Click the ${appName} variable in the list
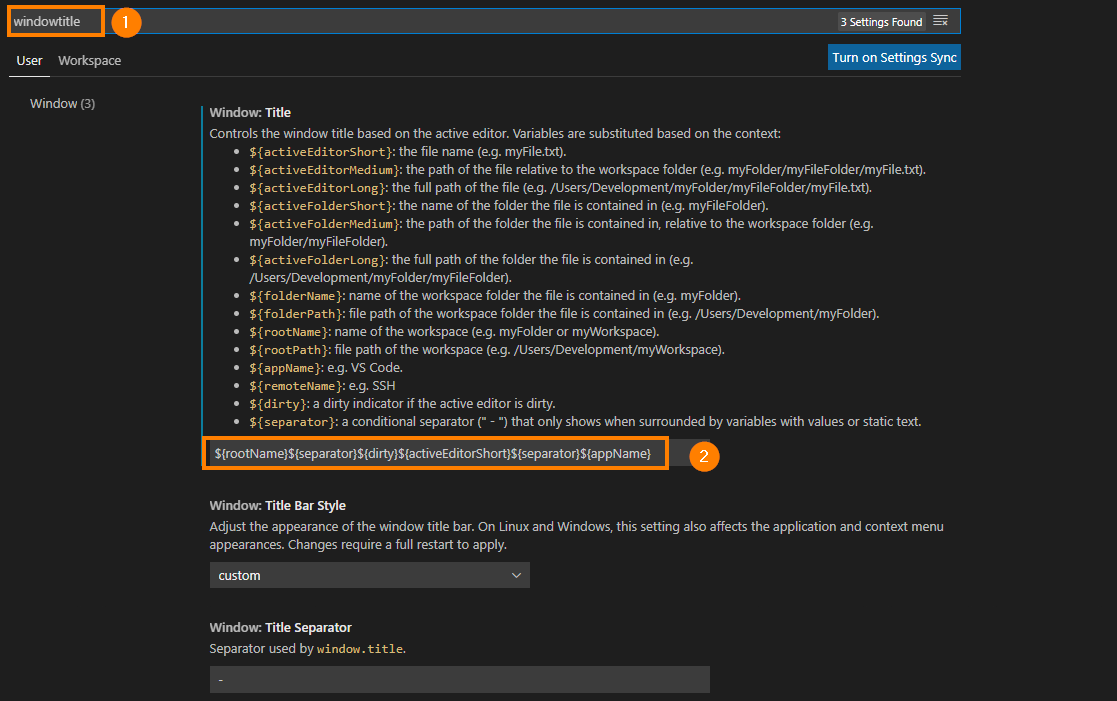 (x=285, y=368)
